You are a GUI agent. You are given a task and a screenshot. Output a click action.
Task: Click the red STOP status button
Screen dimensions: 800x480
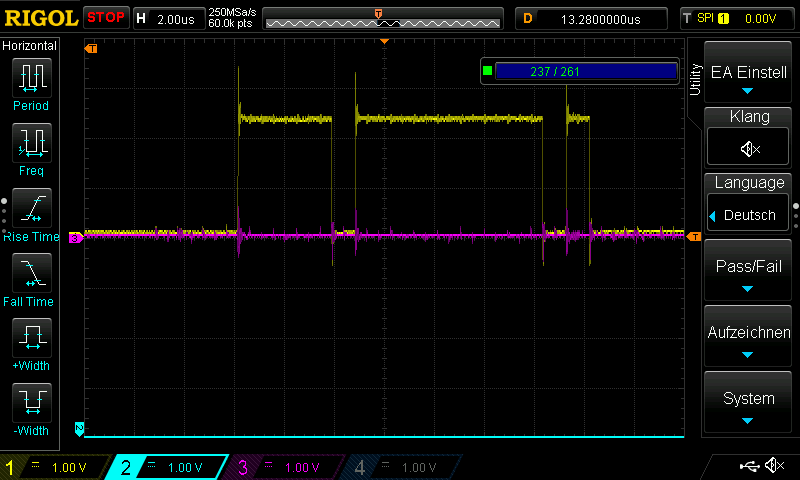point(106,18)
